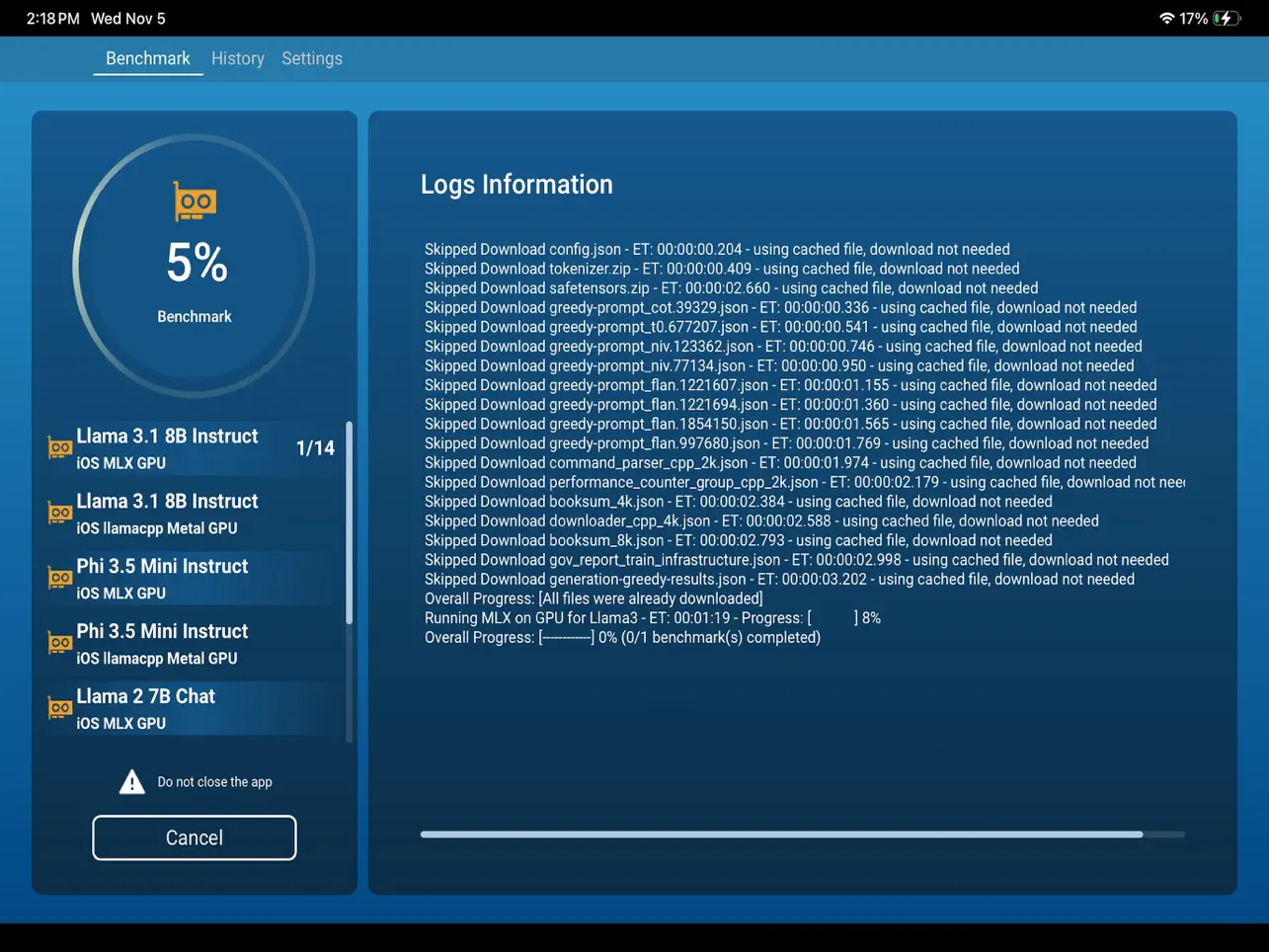The width and height of the screenshot is (1269, 952).
Task: Switch to the Benchmark tab
Action: click(148, 58)
